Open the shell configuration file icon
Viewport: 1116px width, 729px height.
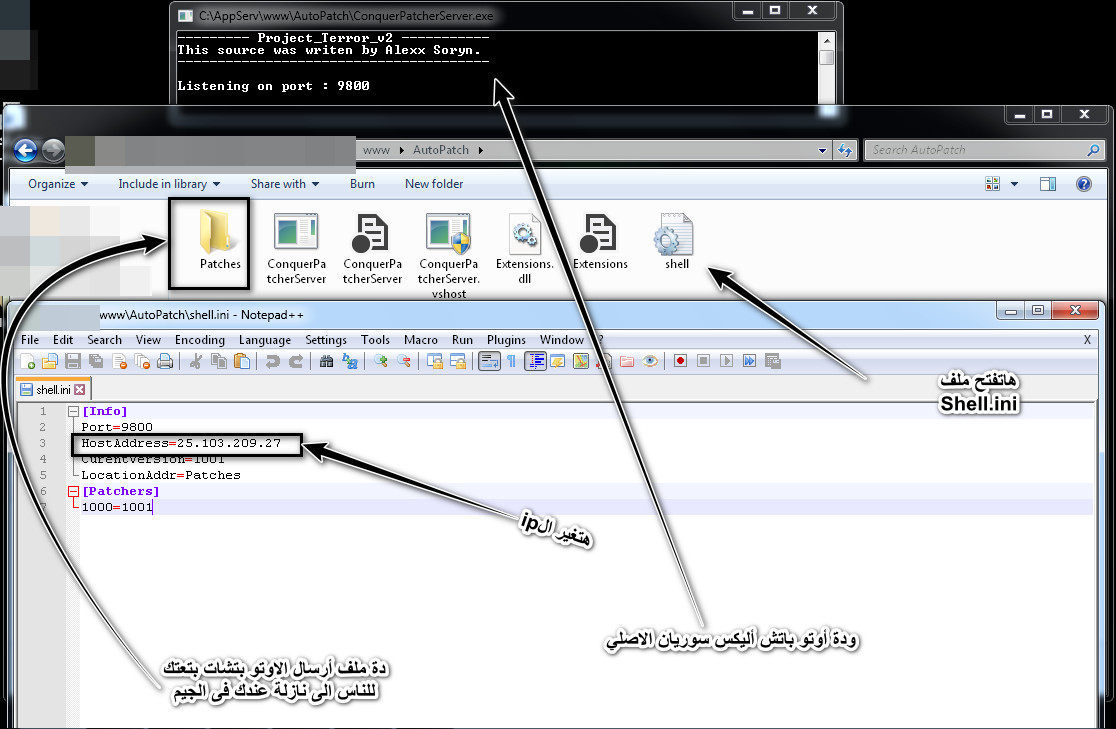[x=674, y=238]
